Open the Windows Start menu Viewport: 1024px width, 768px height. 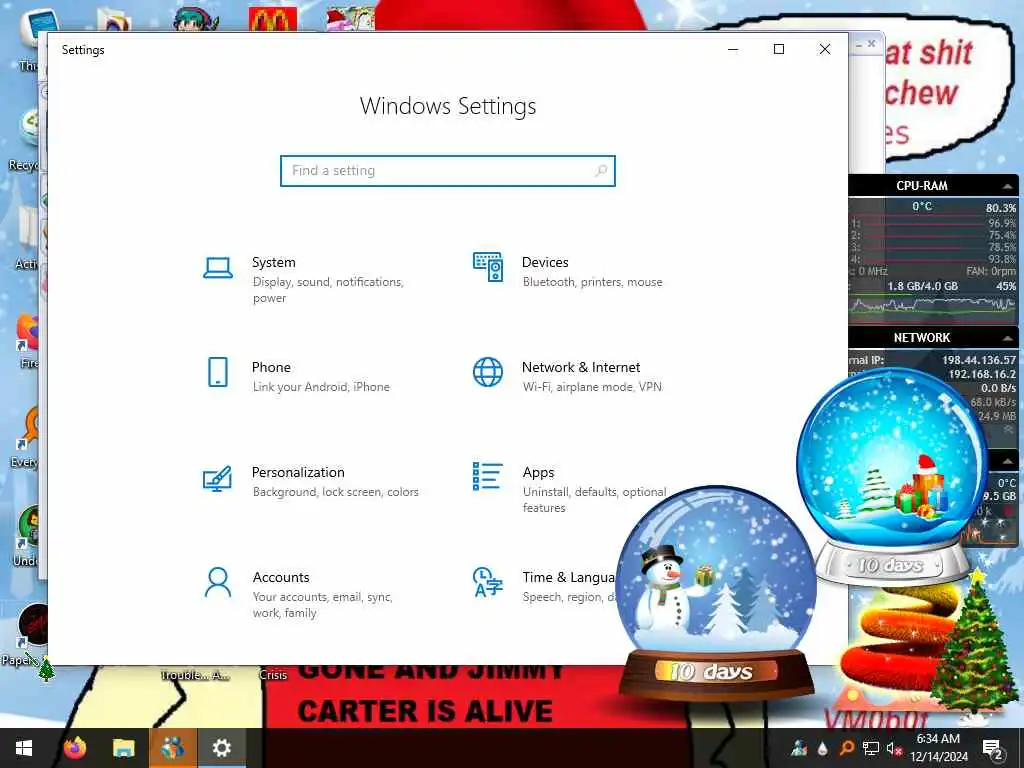(24, 748)
